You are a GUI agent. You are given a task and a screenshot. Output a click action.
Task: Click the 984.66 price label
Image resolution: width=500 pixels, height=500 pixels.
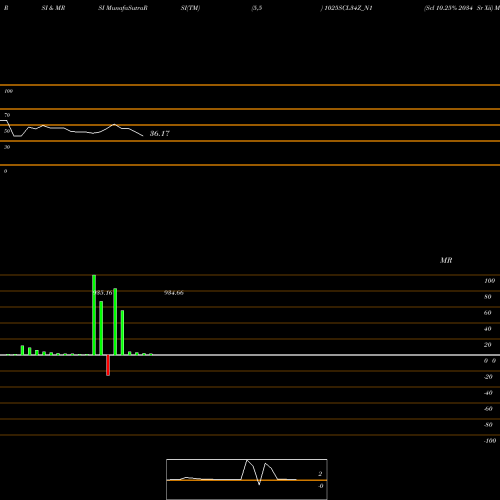pos(174,293)
